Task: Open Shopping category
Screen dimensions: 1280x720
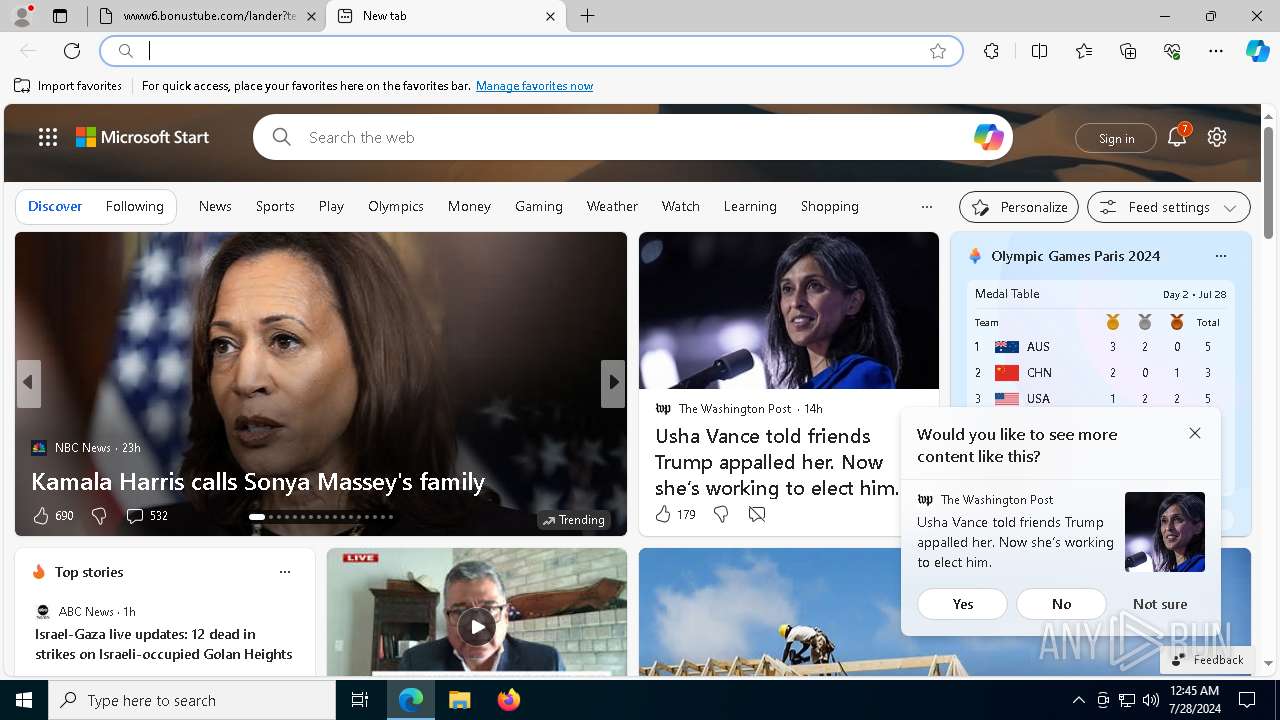Action: (x=829, y=206)
